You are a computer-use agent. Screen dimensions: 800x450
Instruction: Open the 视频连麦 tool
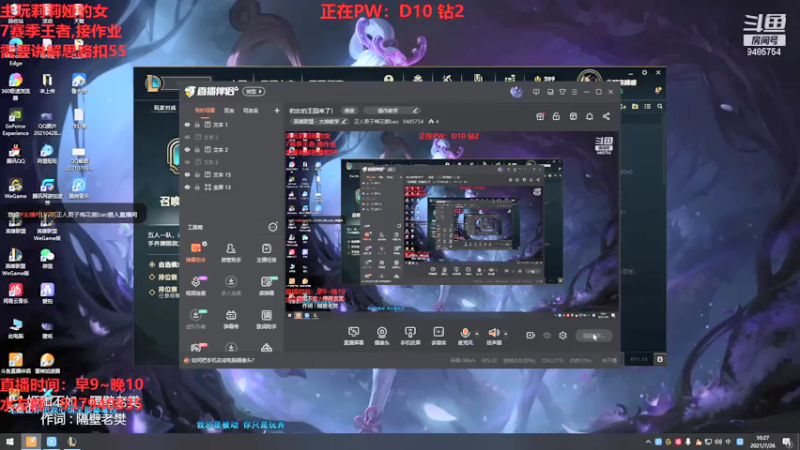coord(195,286)
